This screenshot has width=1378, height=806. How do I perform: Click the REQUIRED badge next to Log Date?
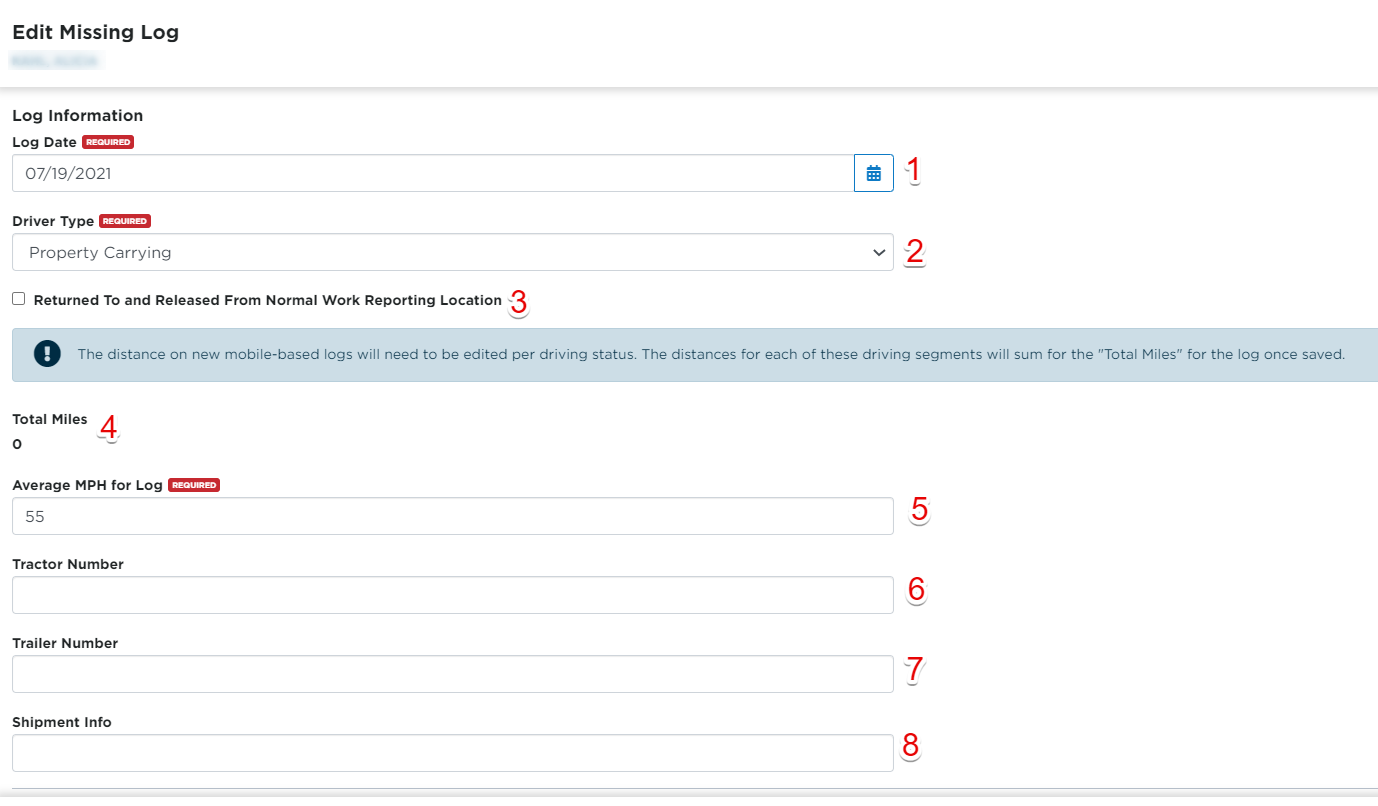(108, 142)
